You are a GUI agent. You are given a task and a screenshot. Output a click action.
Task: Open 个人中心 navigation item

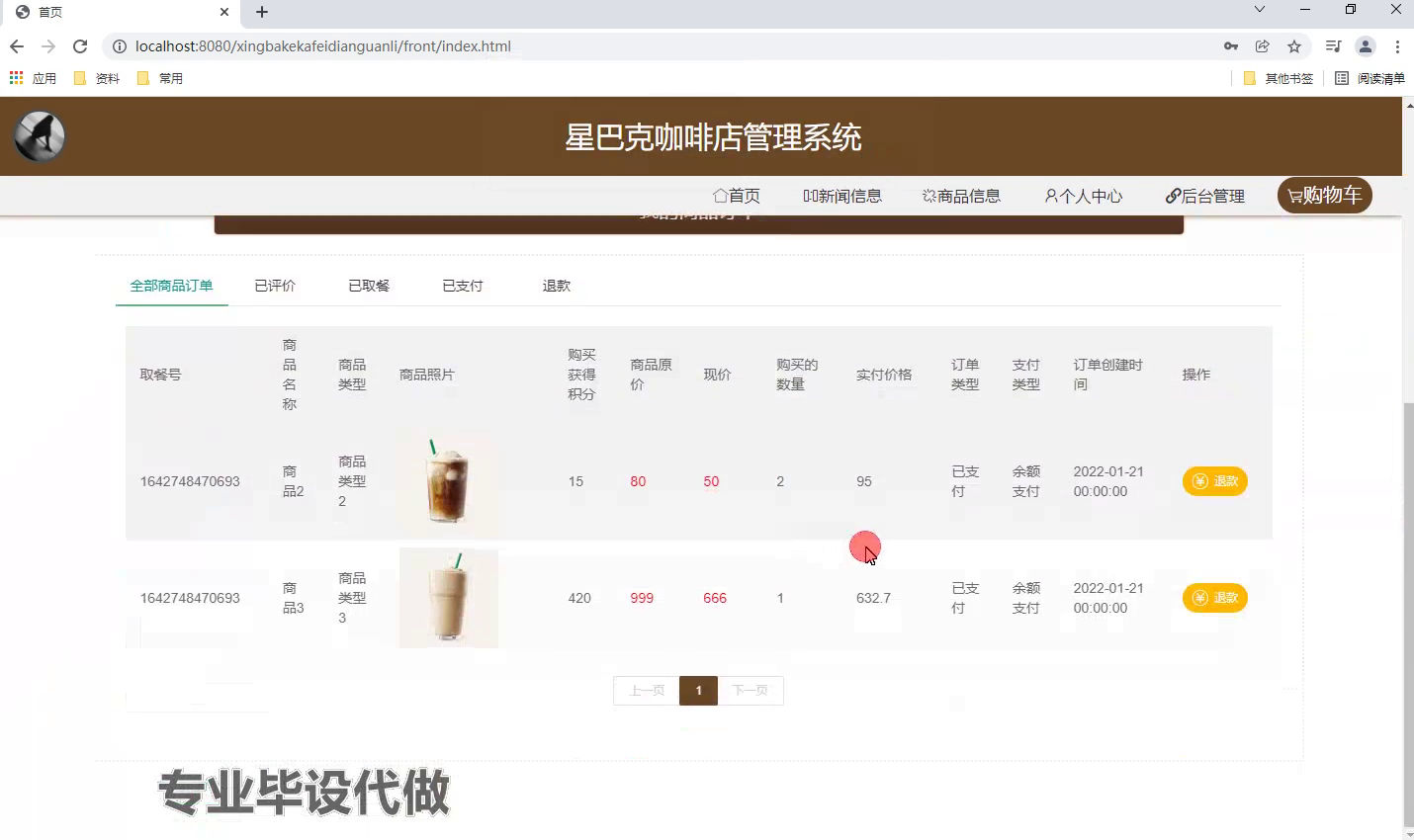click(1084, 196)
